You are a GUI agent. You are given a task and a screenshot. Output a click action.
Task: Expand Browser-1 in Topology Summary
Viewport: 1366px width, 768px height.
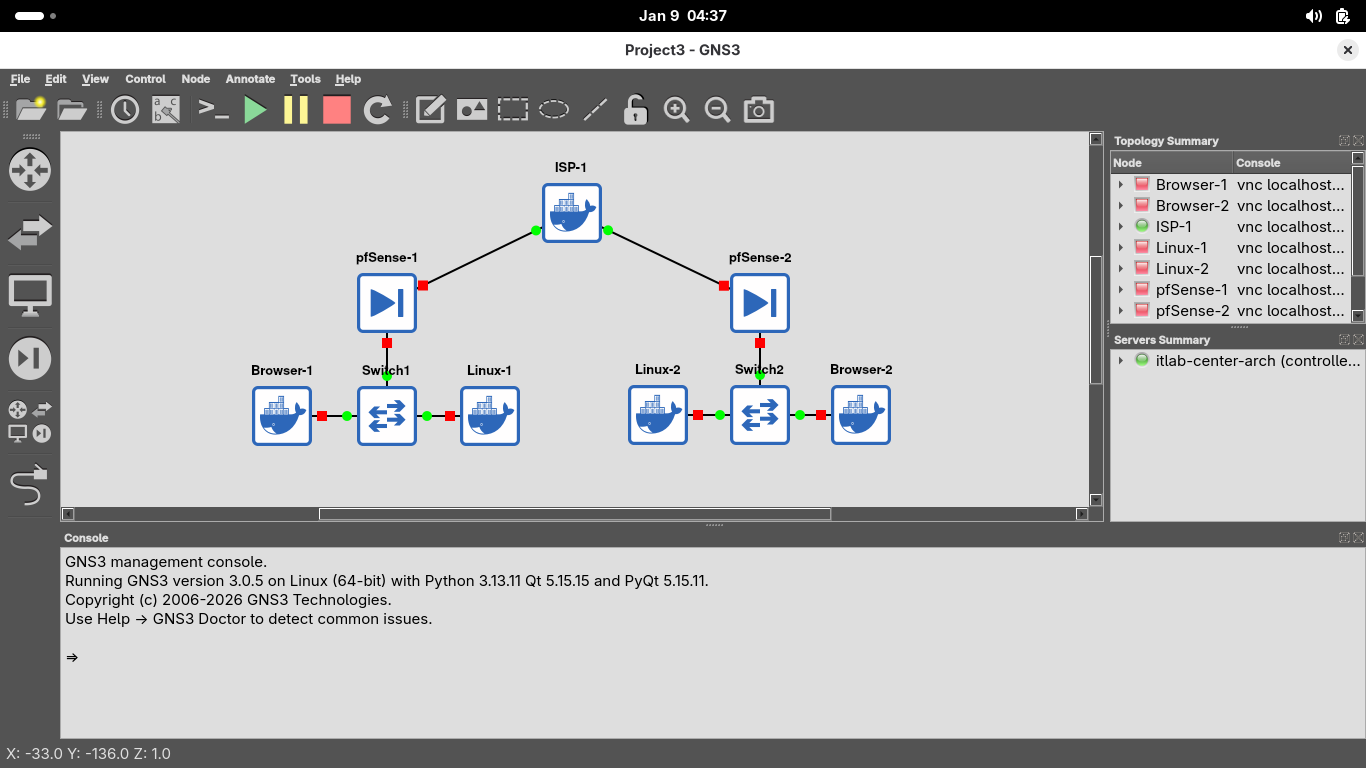coord(1121,185)
